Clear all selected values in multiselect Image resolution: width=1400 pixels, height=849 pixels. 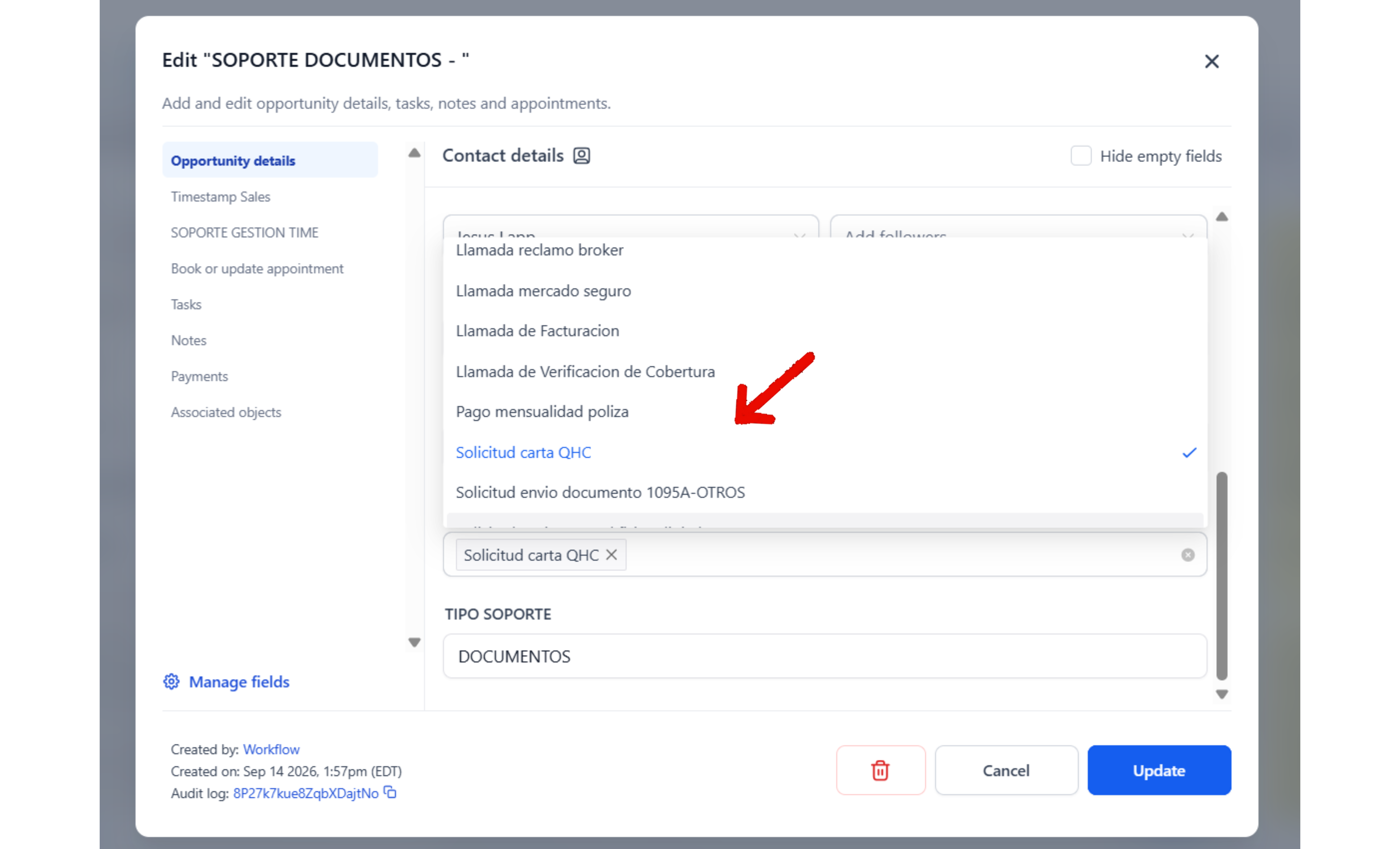(1187, 555)
